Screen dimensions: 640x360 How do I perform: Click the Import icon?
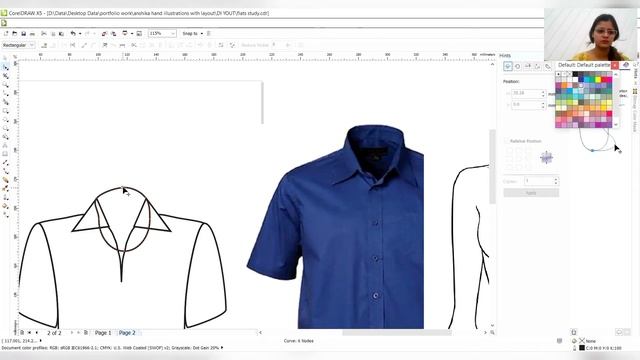(104, 33)
